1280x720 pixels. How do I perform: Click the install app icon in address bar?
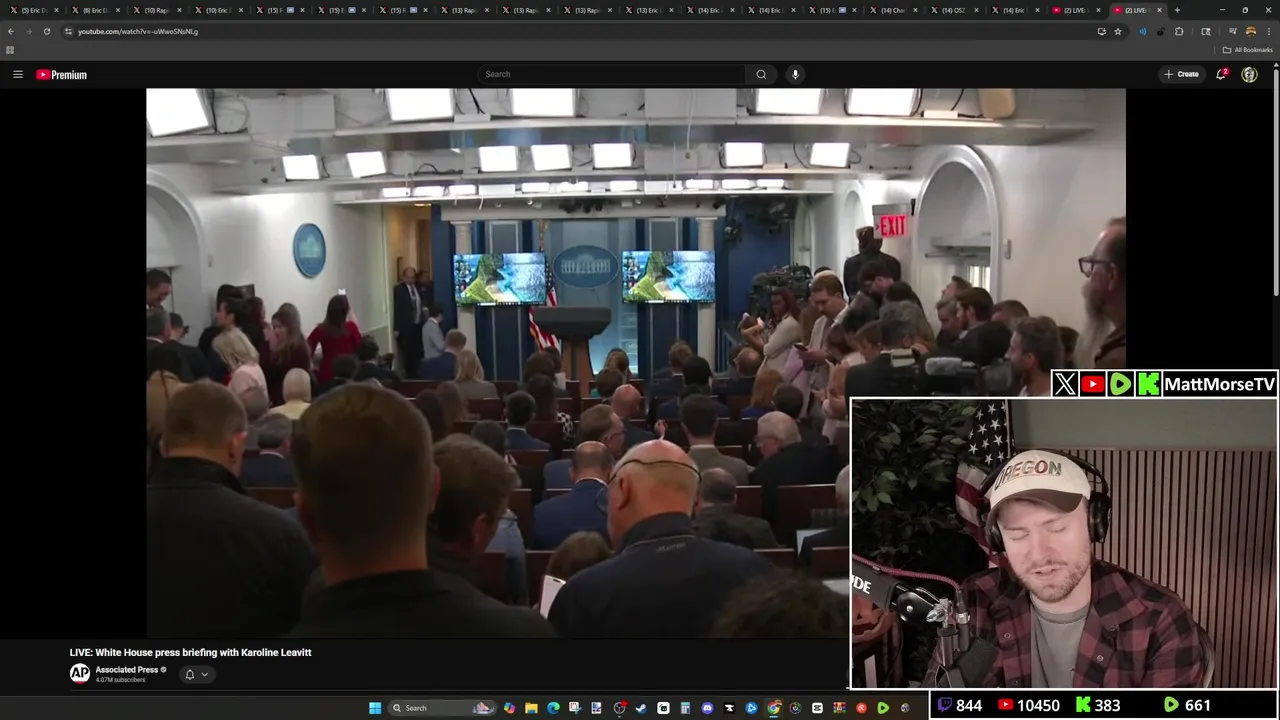(1102, 31)
